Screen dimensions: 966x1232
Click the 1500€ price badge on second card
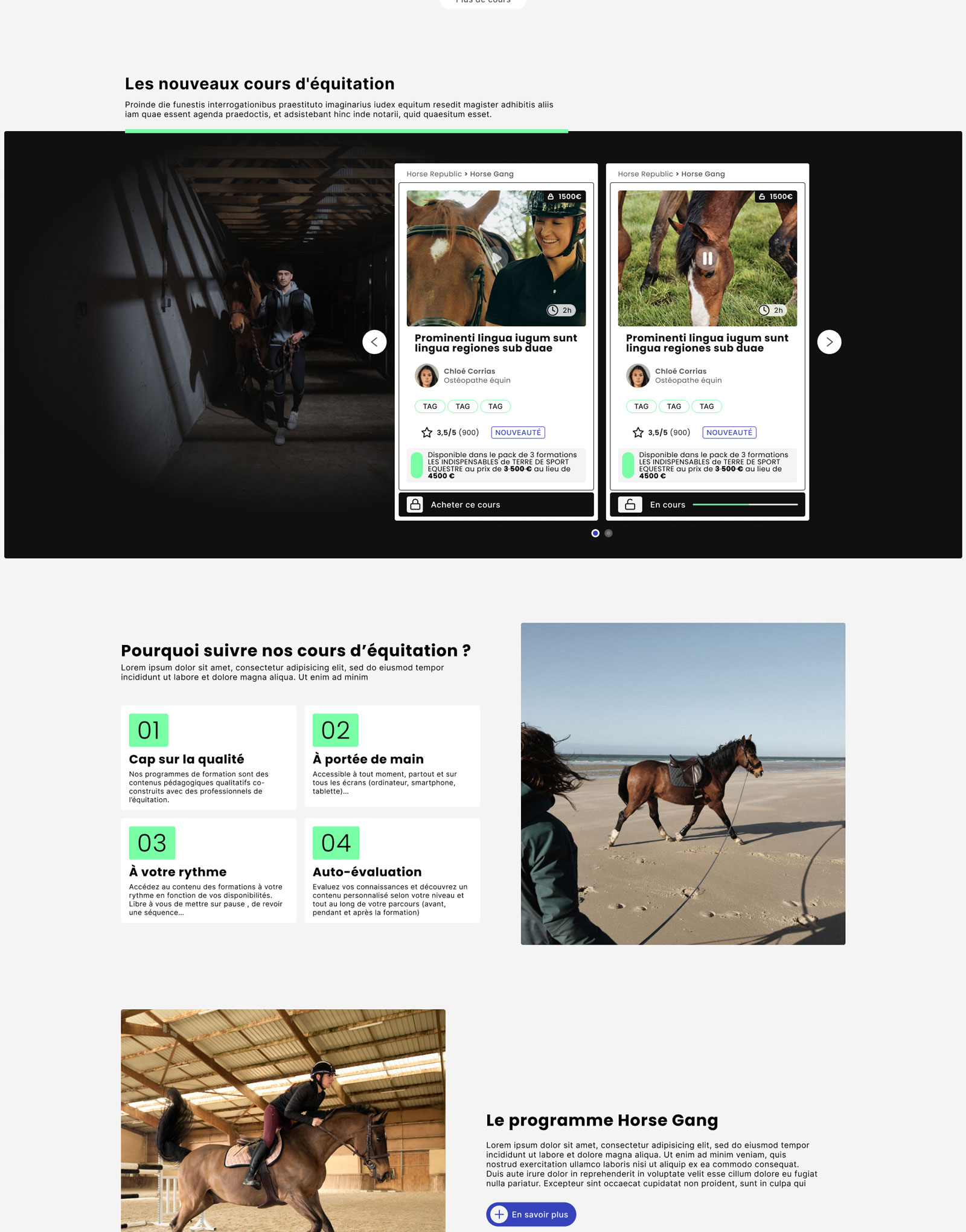coord(776,197)
